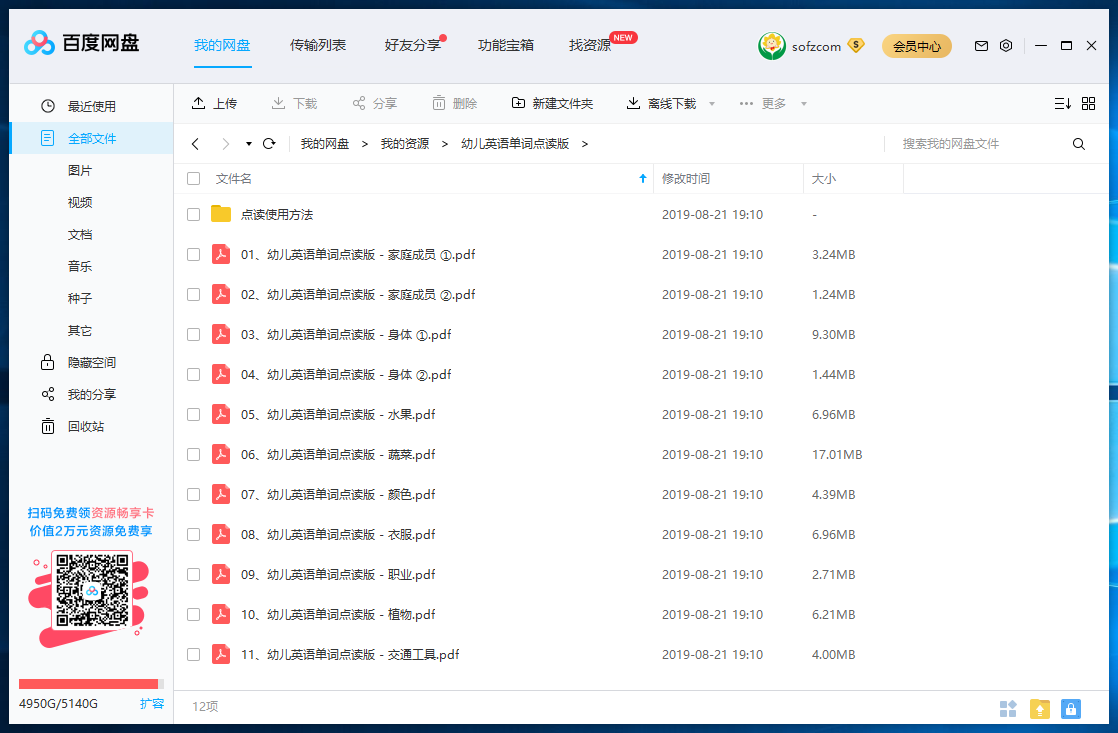Viewport: 1118px width, 733px height.
Task: Switch to grid view layout icon
Action: [1089, 103]
